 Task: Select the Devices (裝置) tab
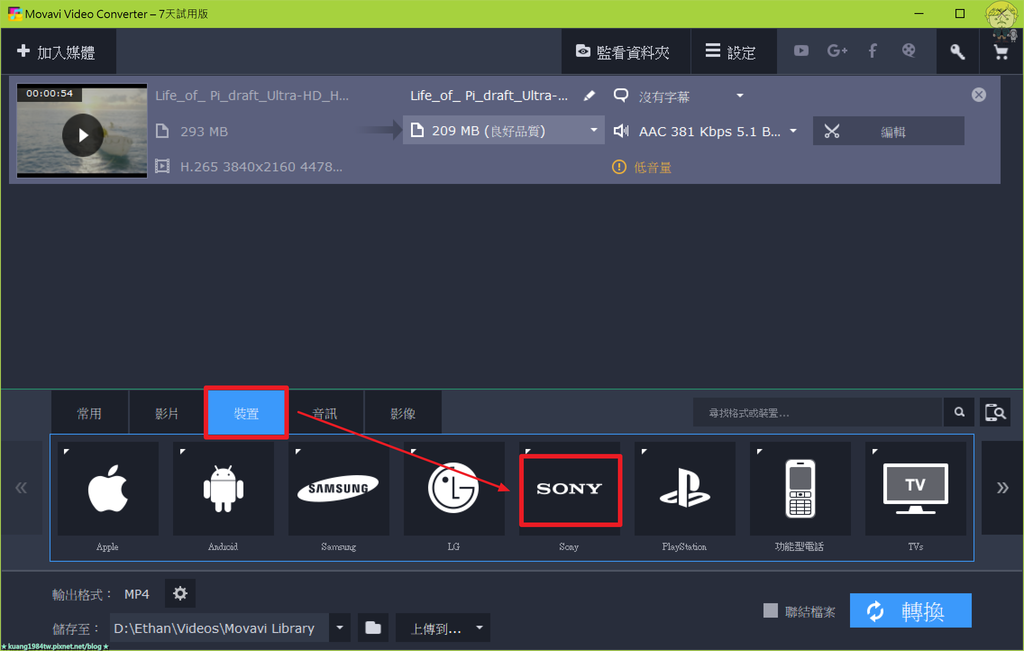(x=246, y=413)
